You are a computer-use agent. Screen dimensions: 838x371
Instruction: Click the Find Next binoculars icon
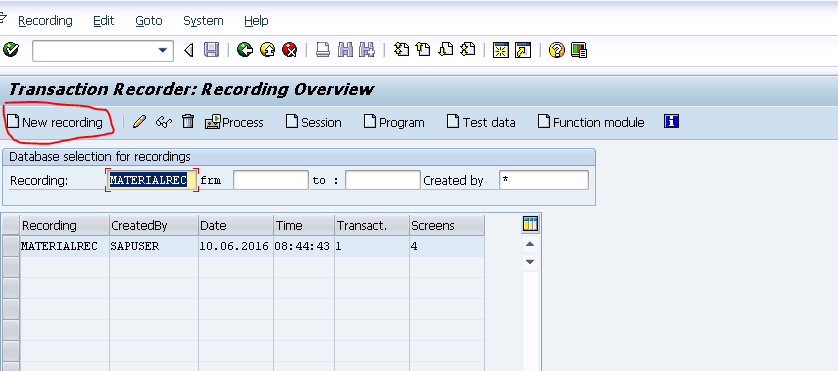click(x=367, y=50)
